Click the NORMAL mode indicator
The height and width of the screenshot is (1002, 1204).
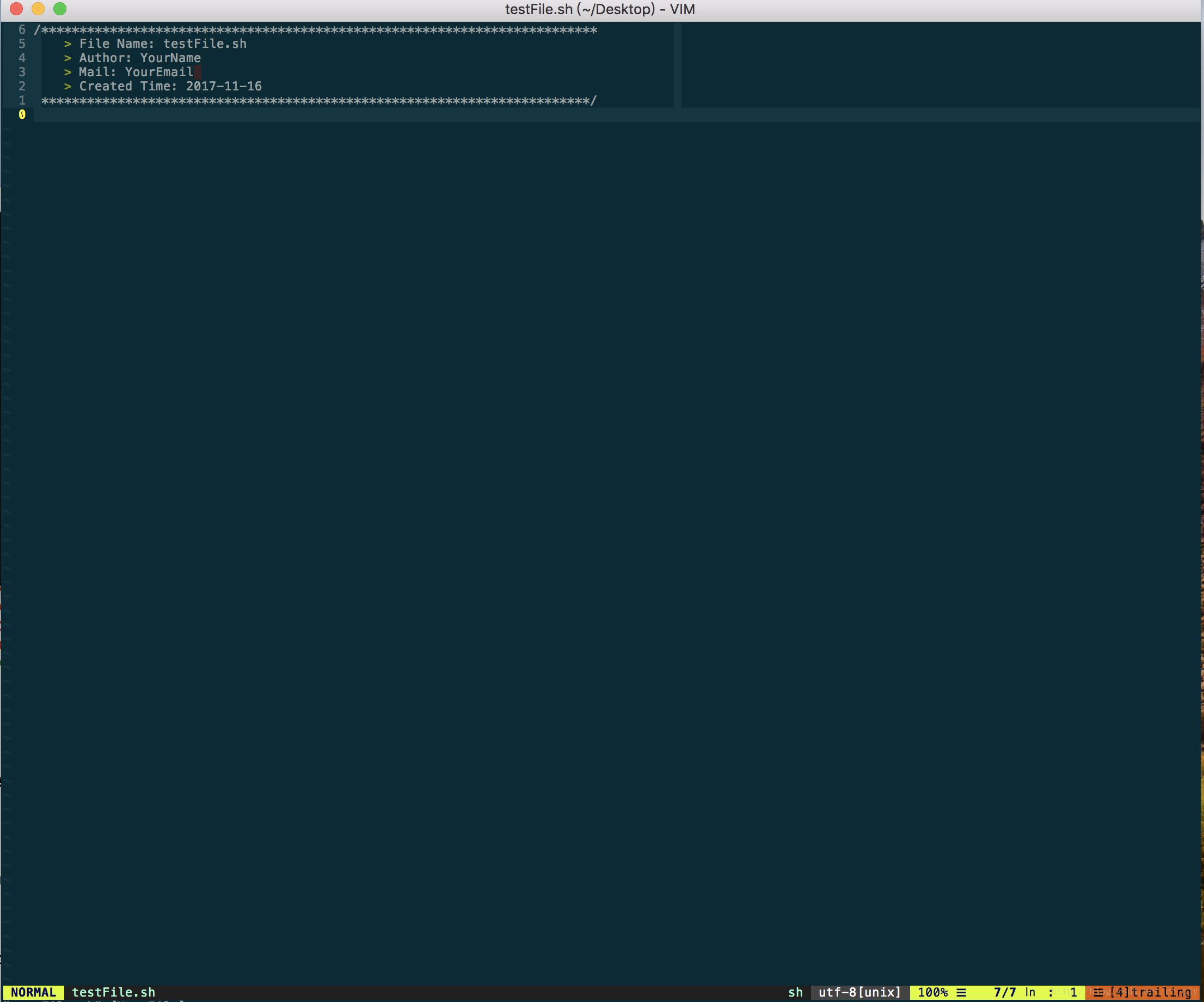(33, 992)
